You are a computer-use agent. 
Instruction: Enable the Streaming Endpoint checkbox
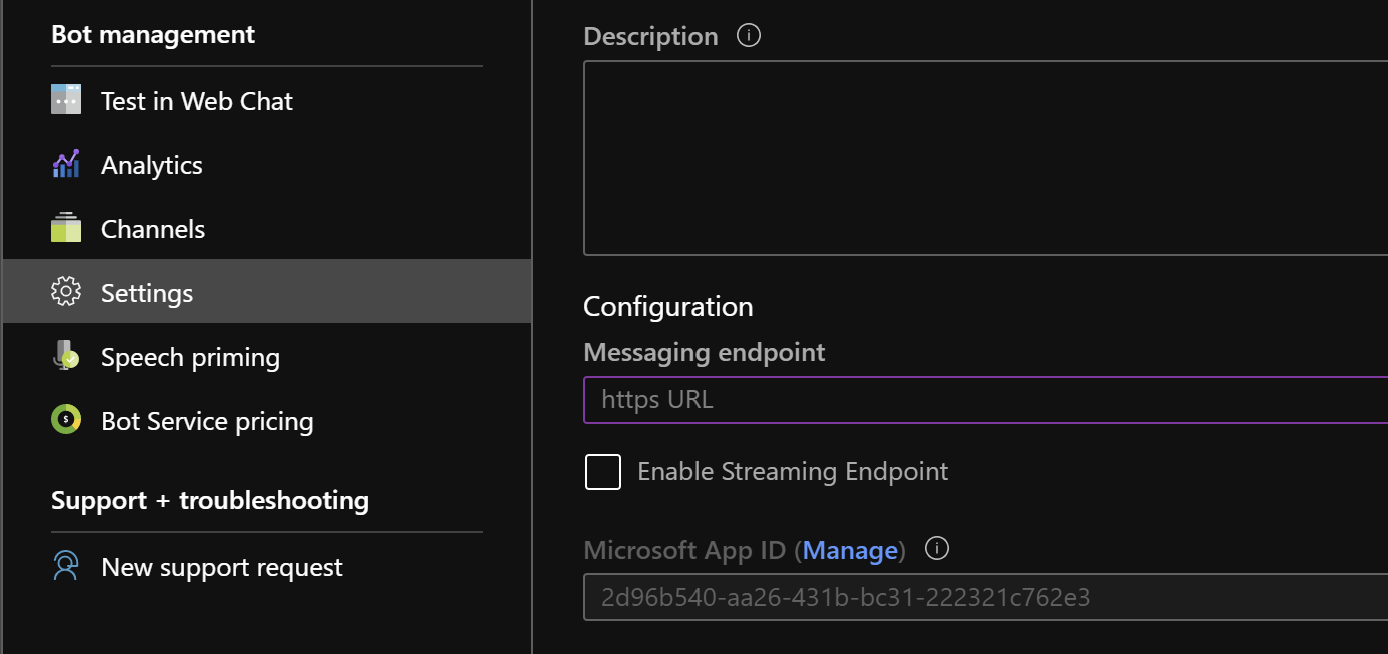[x=603, y=471]
